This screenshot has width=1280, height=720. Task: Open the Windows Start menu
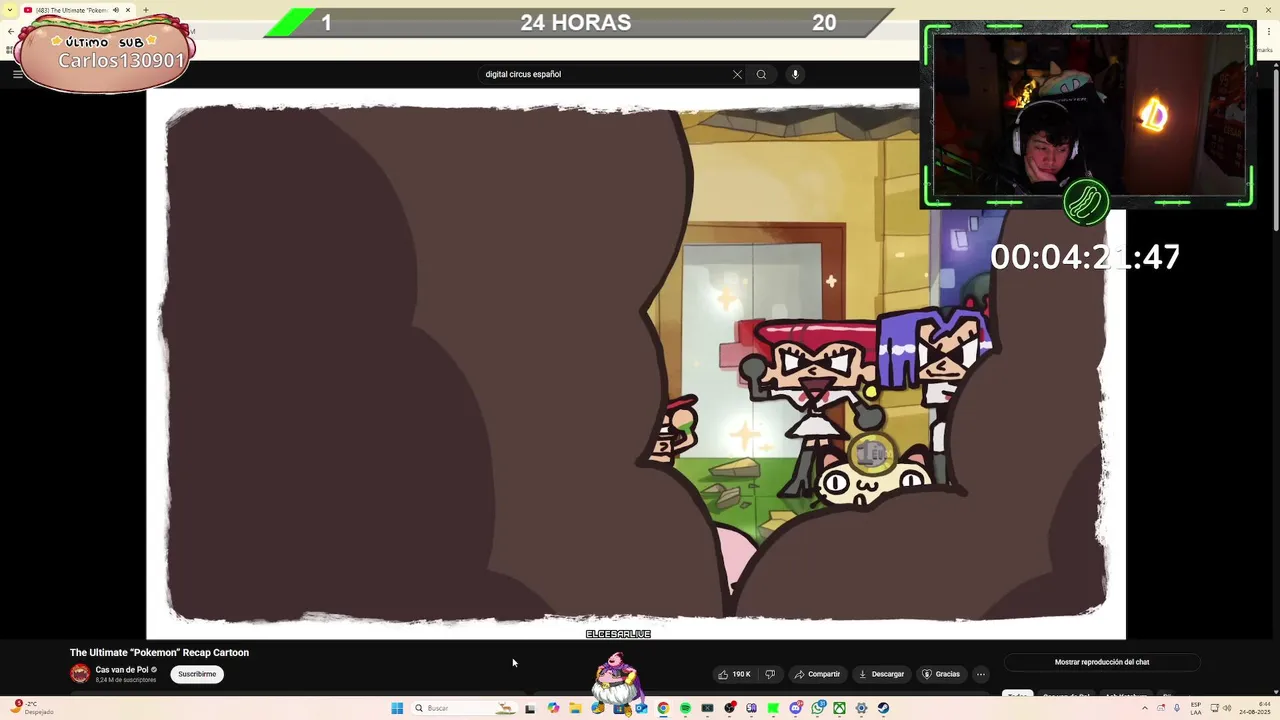coord(397,708)
